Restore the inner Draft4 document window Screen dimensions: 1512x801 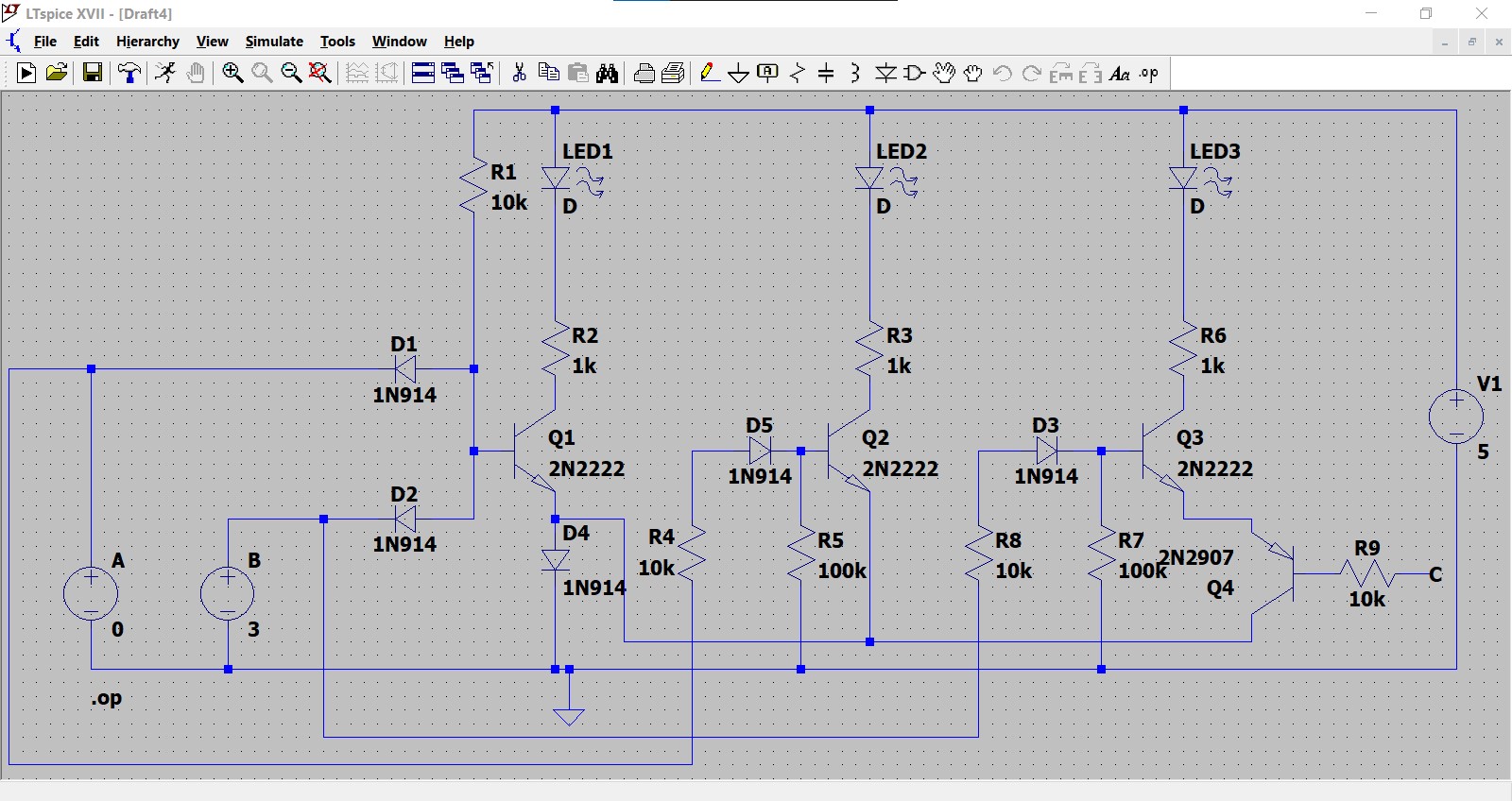[1471, 42]
